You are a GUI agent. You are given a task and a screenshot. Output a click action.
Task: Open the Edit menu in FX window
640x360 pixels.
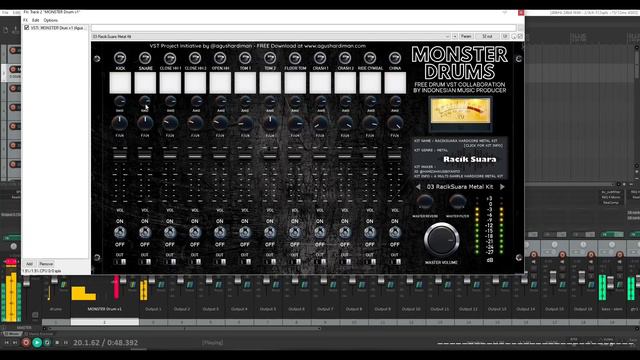coord(36,20)
